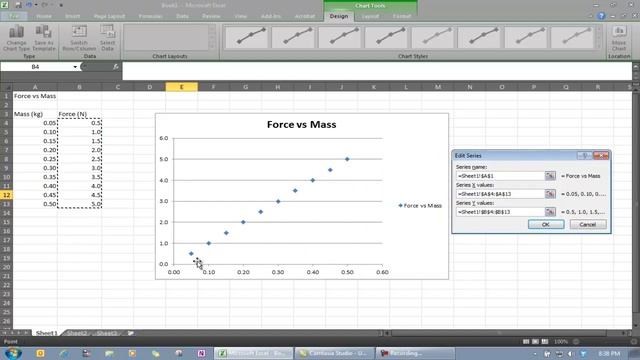The width and height of the screenshot is (640, 360).
Task: Expand Chart Styles gallery arrows
Action: click(x=599, y=37)
